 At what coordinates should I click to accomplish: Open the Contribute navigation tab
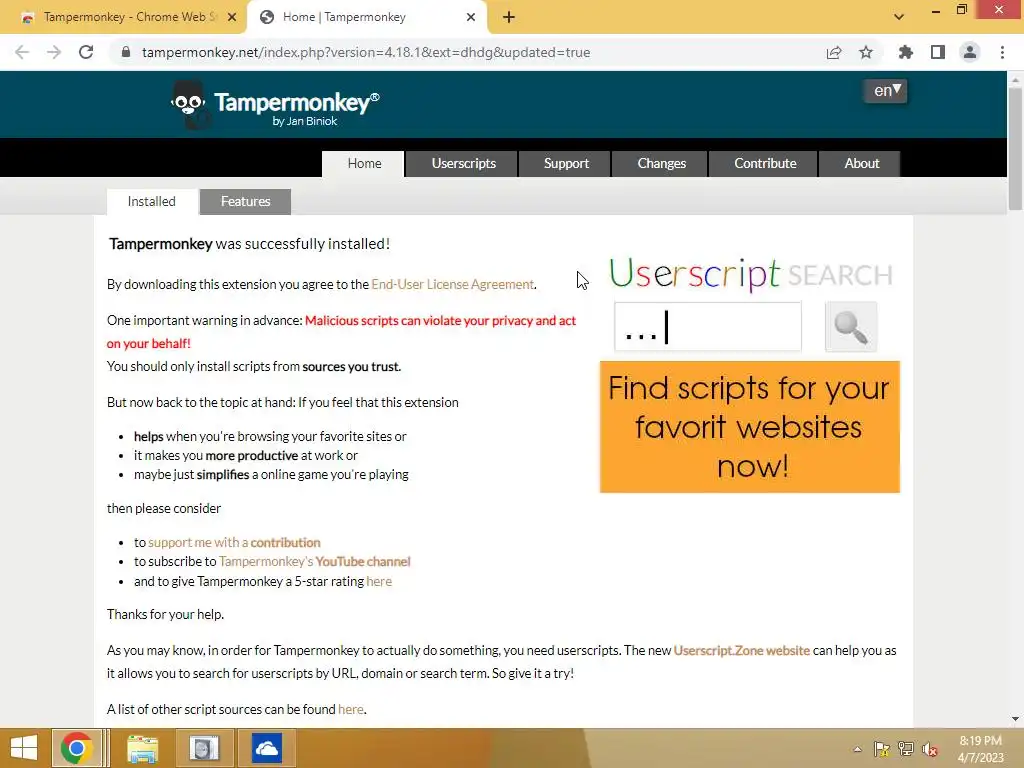coord(764,163)
